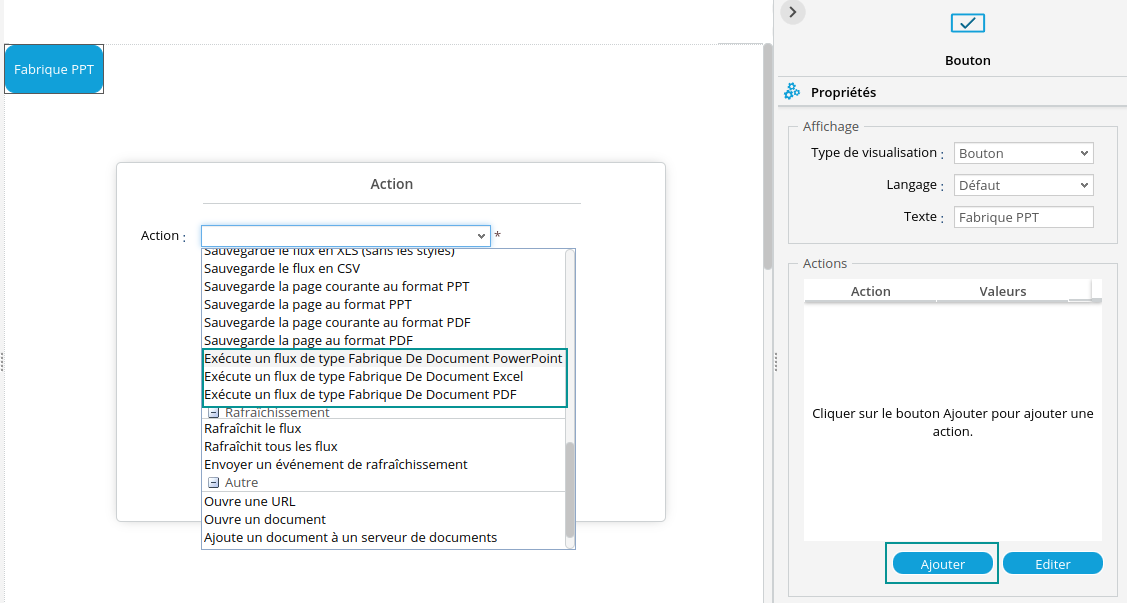Image resolution: width=1127 pixels, height=603 pixels.
Task: Choose Sauvegarde le flux en CSV
Action: coord(282,268)
